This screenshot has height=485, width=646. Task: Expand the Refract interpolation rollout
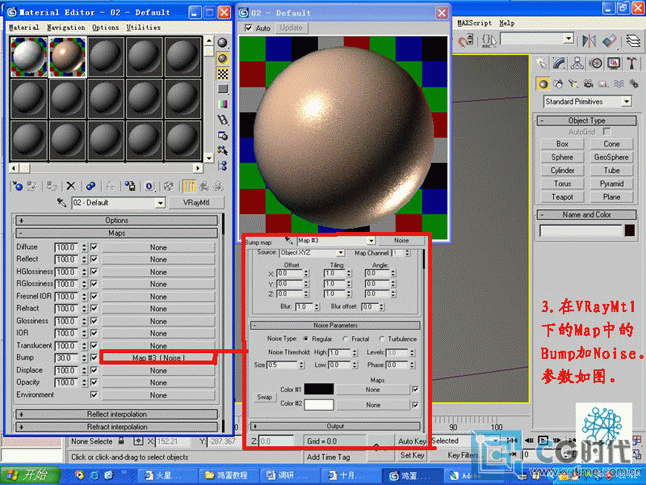[117, 427]
